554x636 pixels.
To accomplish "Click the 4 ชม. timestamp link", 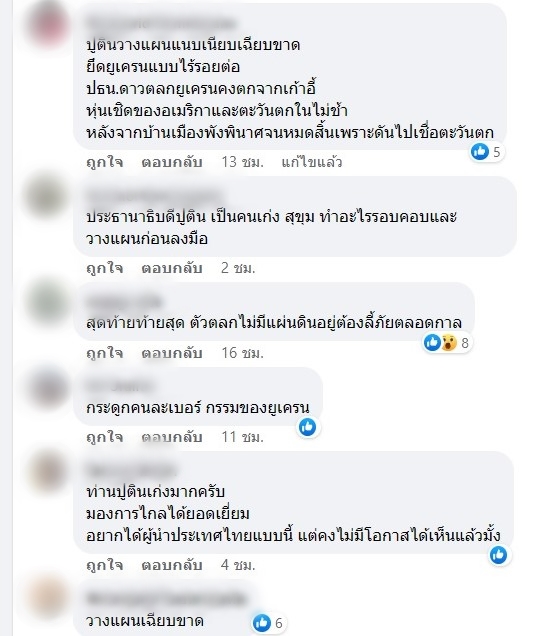I will click(x=238, y=565).
